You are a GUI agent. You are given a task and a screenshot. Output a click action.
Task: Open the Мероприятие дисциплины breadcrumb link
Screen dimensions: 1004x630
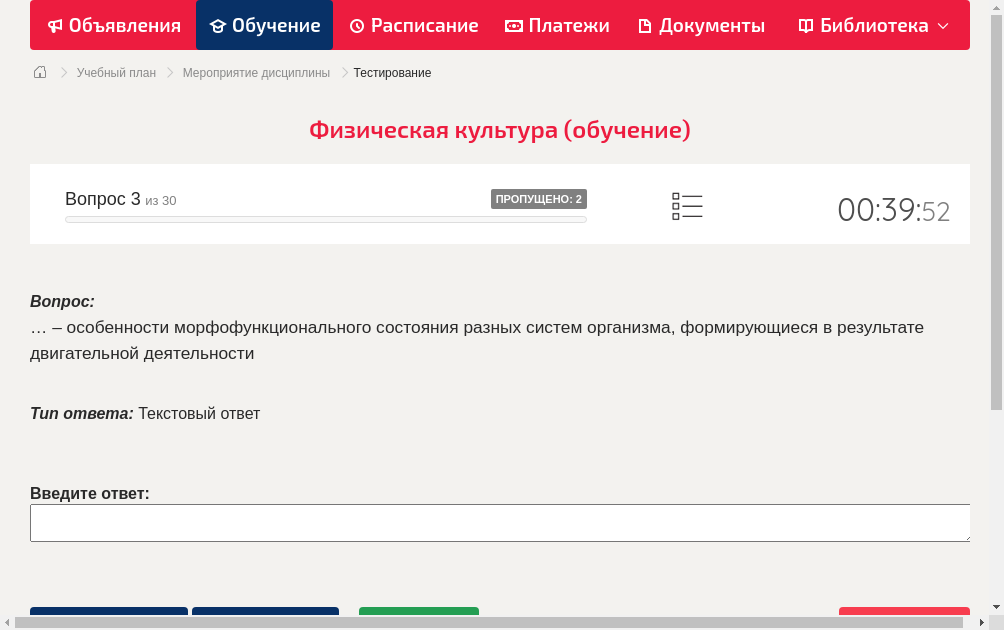(x=256, y=73)
